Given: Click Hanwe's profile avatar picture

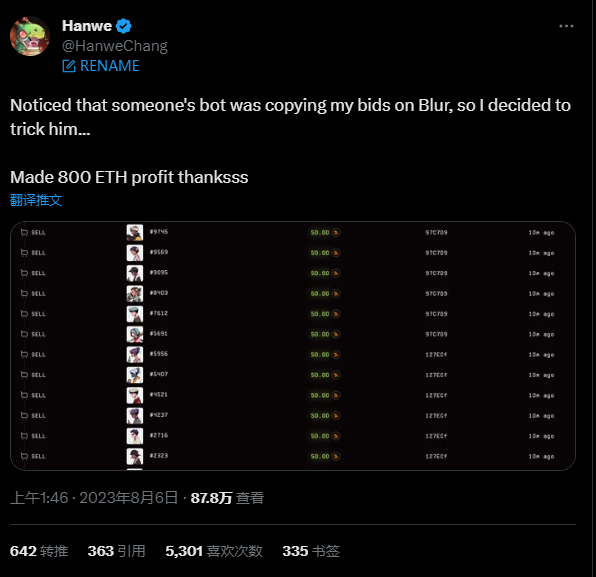Looking at the screenshot, I should pos(30,36).
